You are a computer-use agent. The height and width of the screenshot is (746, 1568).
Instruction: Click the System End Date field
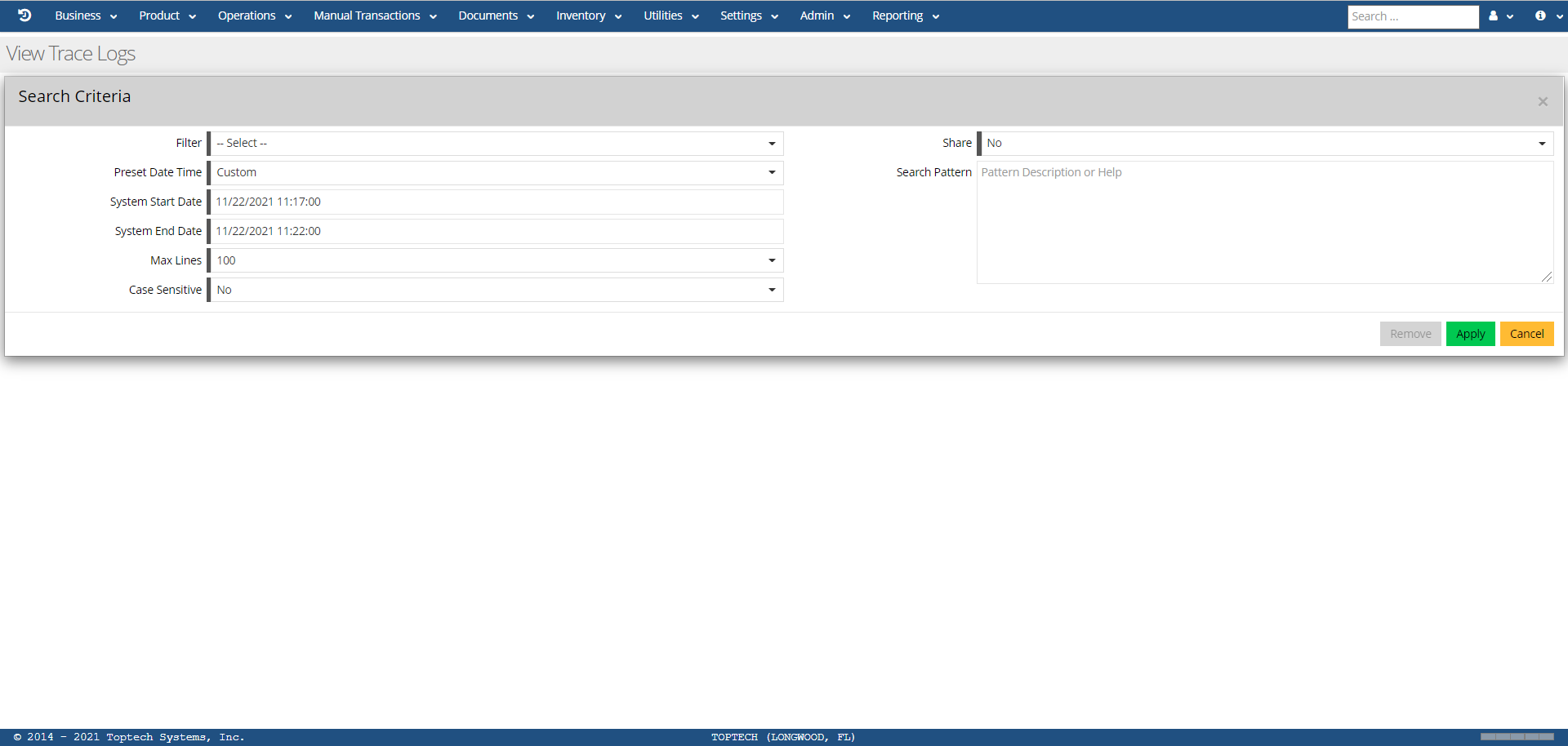pos(497,232)
